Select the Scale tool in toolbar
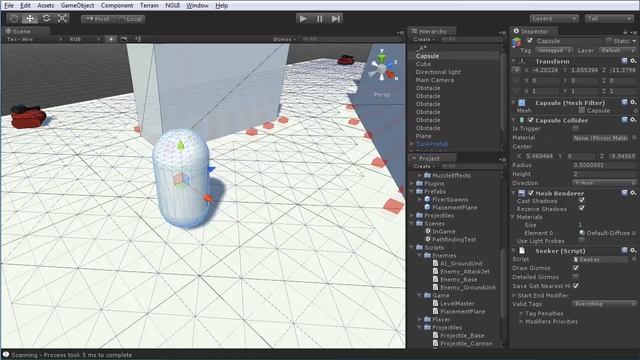The height and width of the screenshot is (360, 640). click(x=62, y=18)
